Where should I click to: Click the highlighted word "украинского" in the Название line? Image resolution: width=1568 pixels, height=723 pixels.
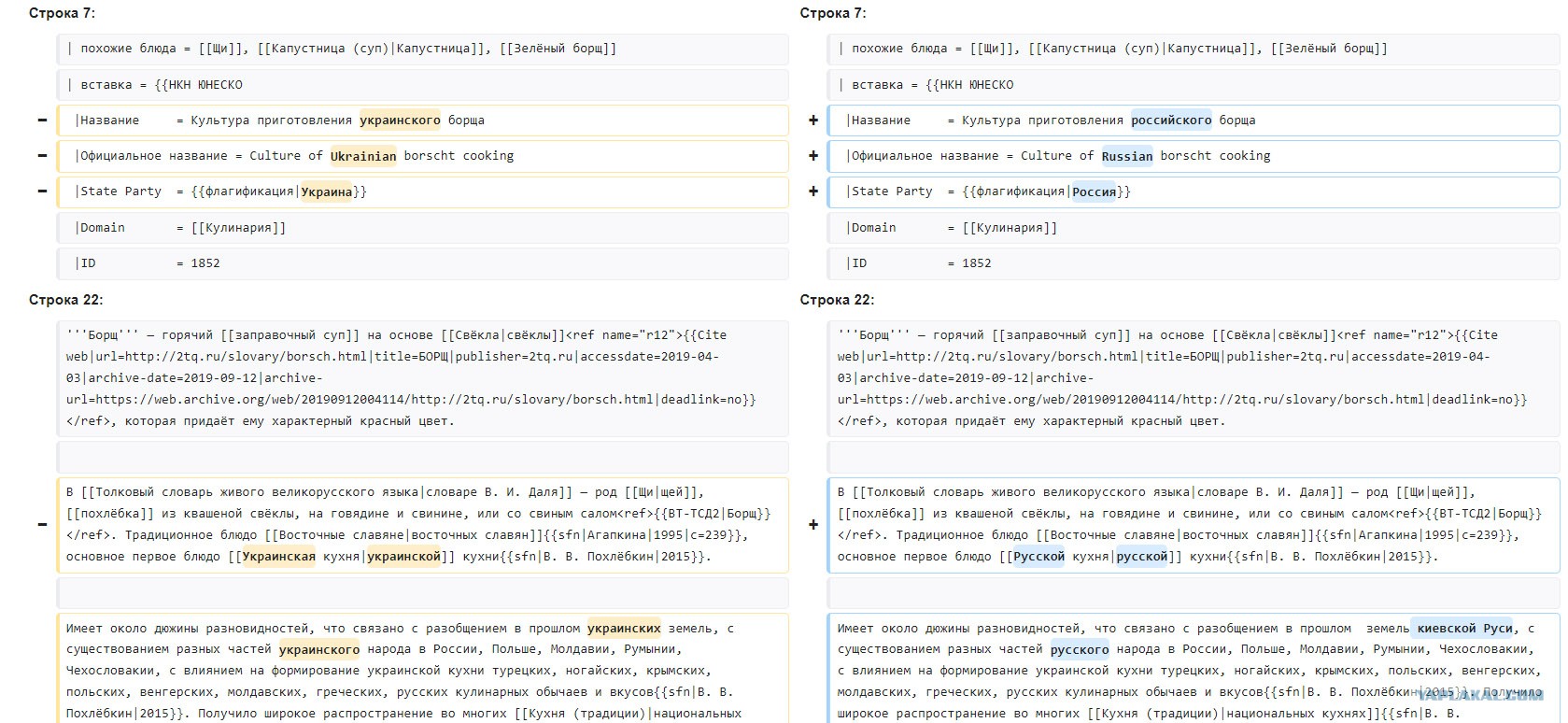[x=400, y=120]
